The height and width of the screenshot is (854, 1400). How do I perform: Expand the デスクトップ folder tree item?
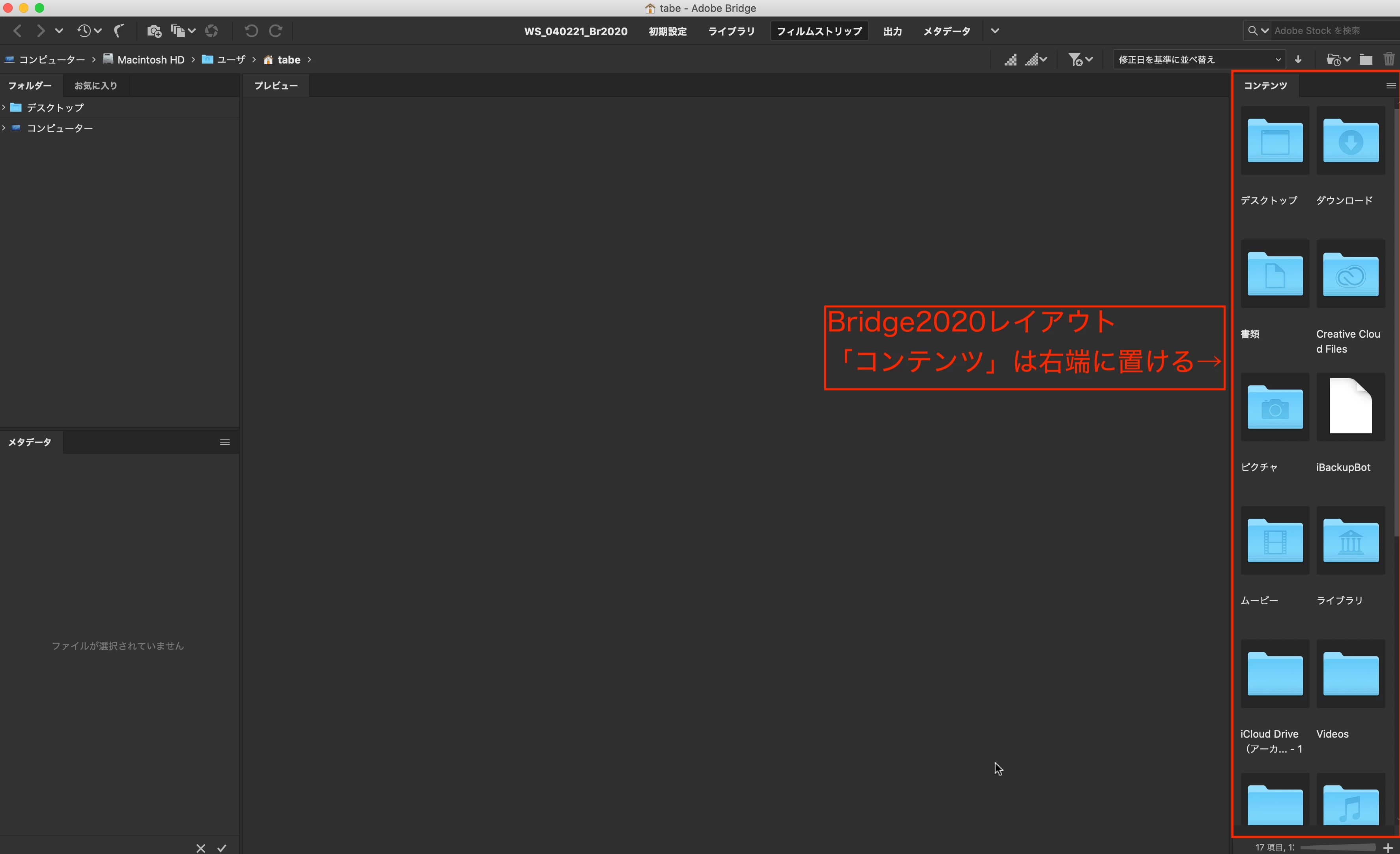(4, 107)
